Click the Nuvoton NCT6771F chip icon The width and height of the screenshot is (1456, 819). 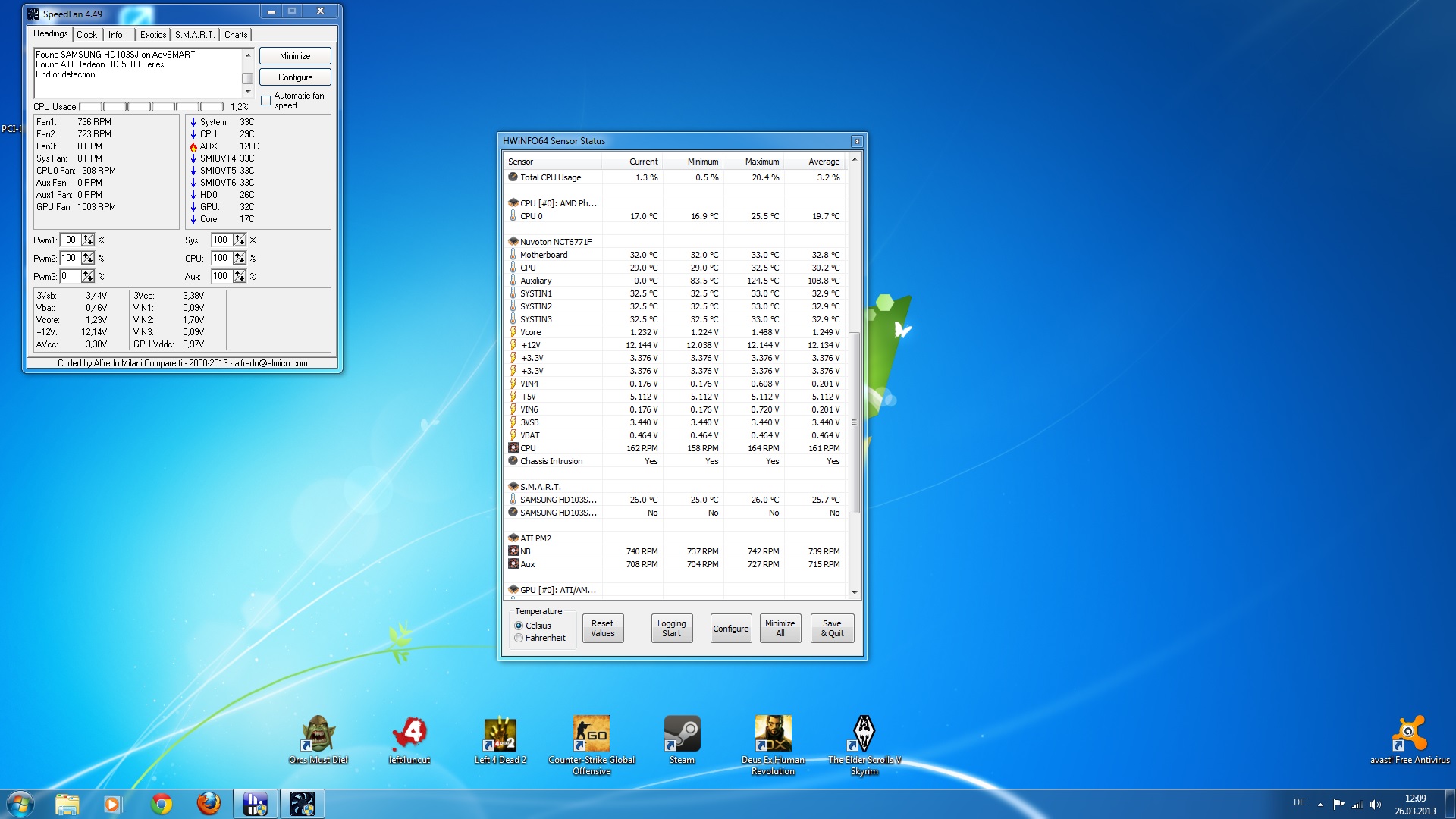[x=513, y=241]
